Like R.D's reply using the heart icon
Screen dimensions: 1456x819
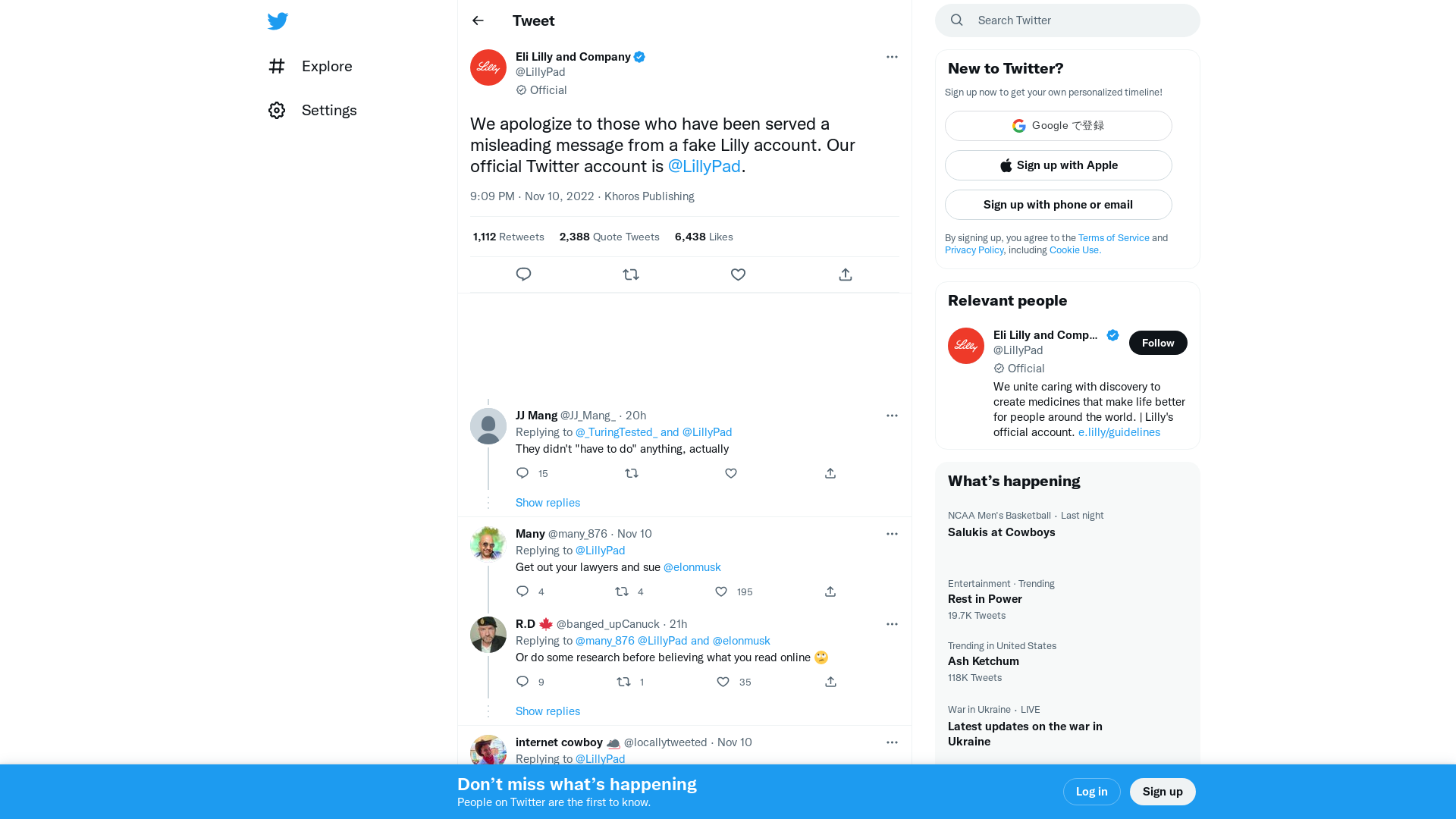pos(723,682)
